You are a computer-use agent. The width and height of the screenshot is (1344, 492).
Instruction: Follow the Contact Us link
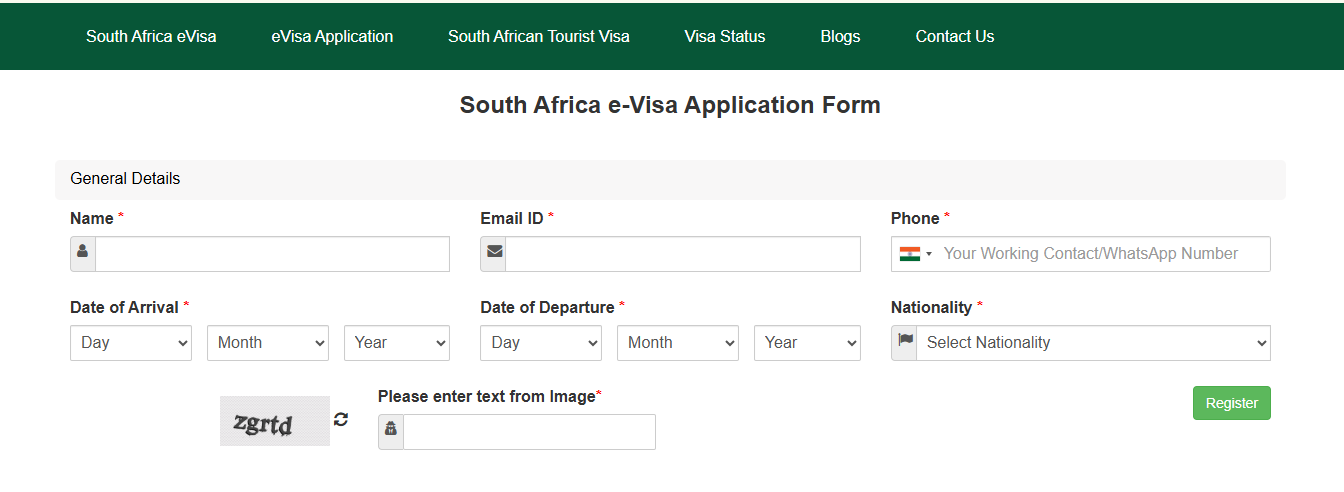[955, 36]
